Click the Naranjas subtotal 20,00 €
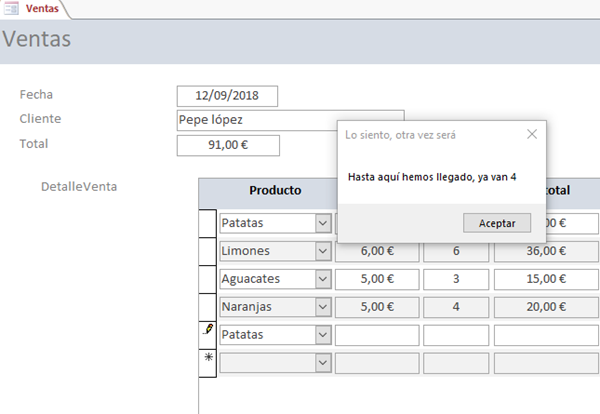The image size is (600, 414). (x=546, y=307)
